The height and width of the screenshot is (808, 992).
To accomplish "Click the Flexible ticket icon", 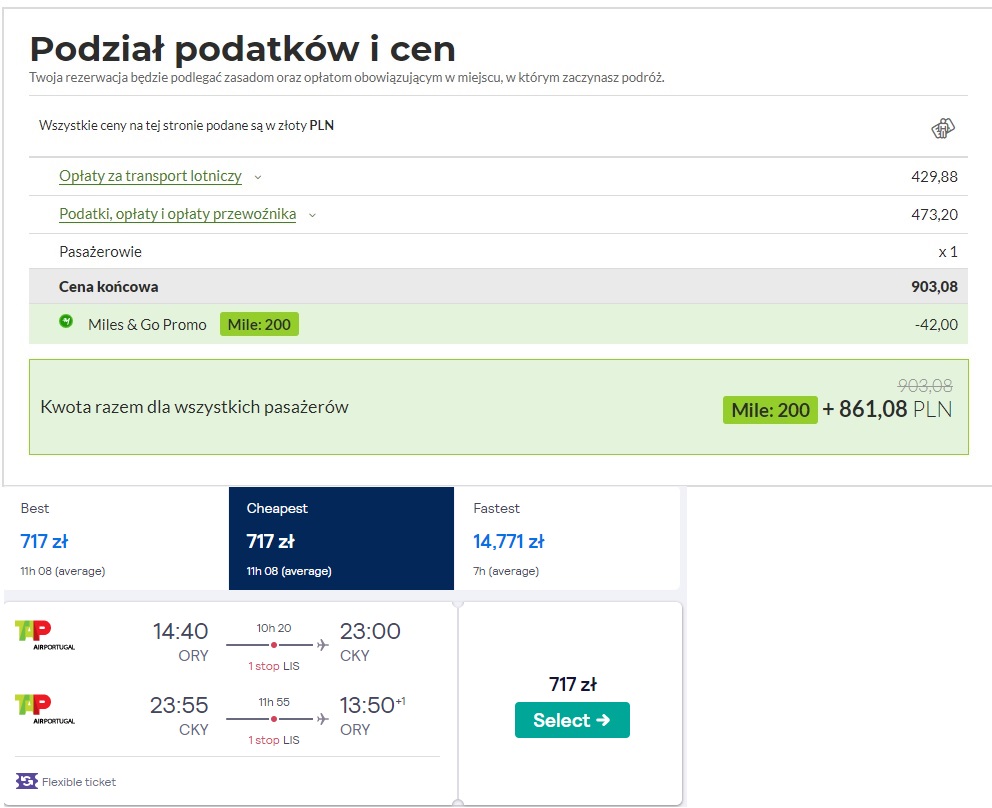I will (x=27, y=781).
